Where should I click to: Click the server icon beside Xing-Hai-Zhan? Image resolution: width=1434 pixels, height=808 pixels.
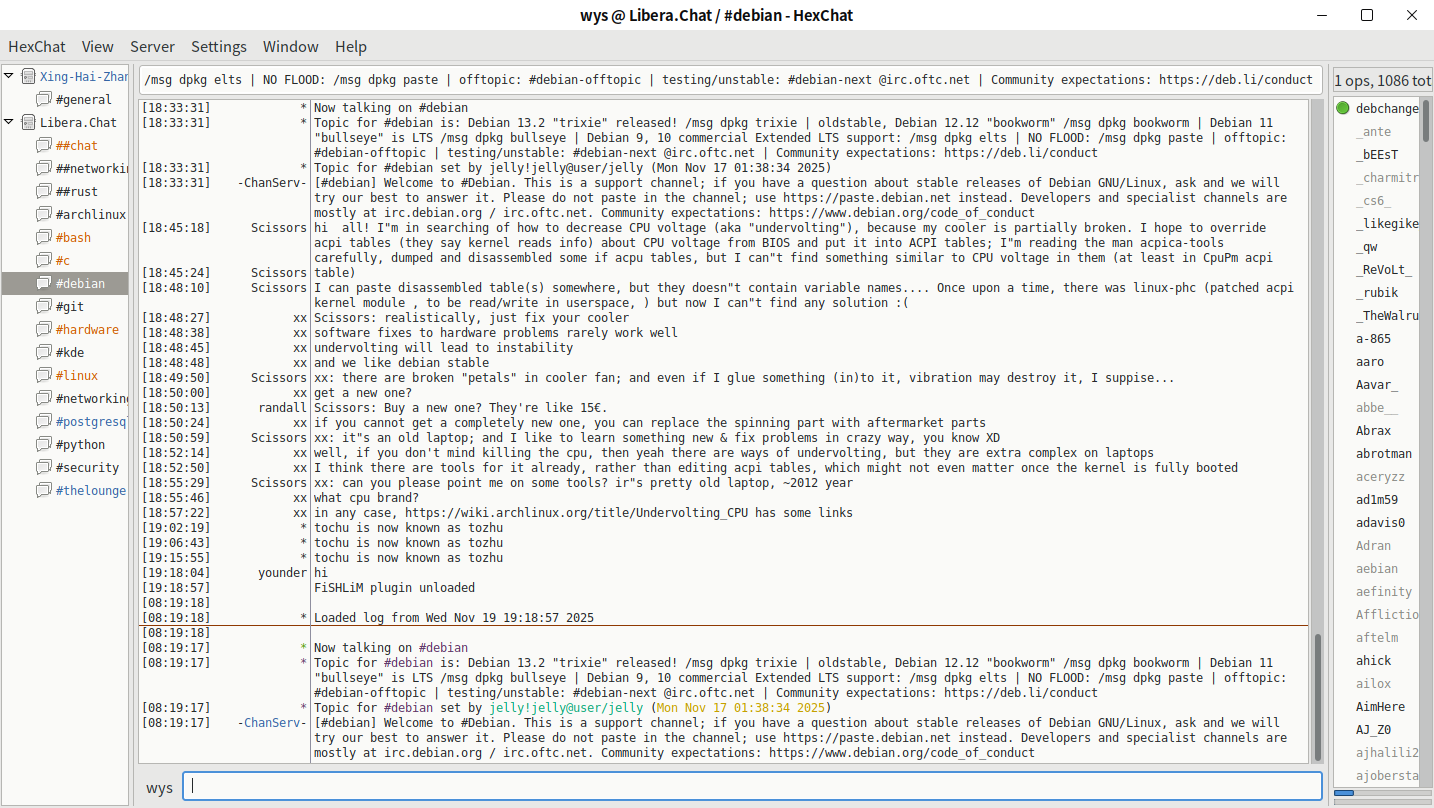(28, 77)
